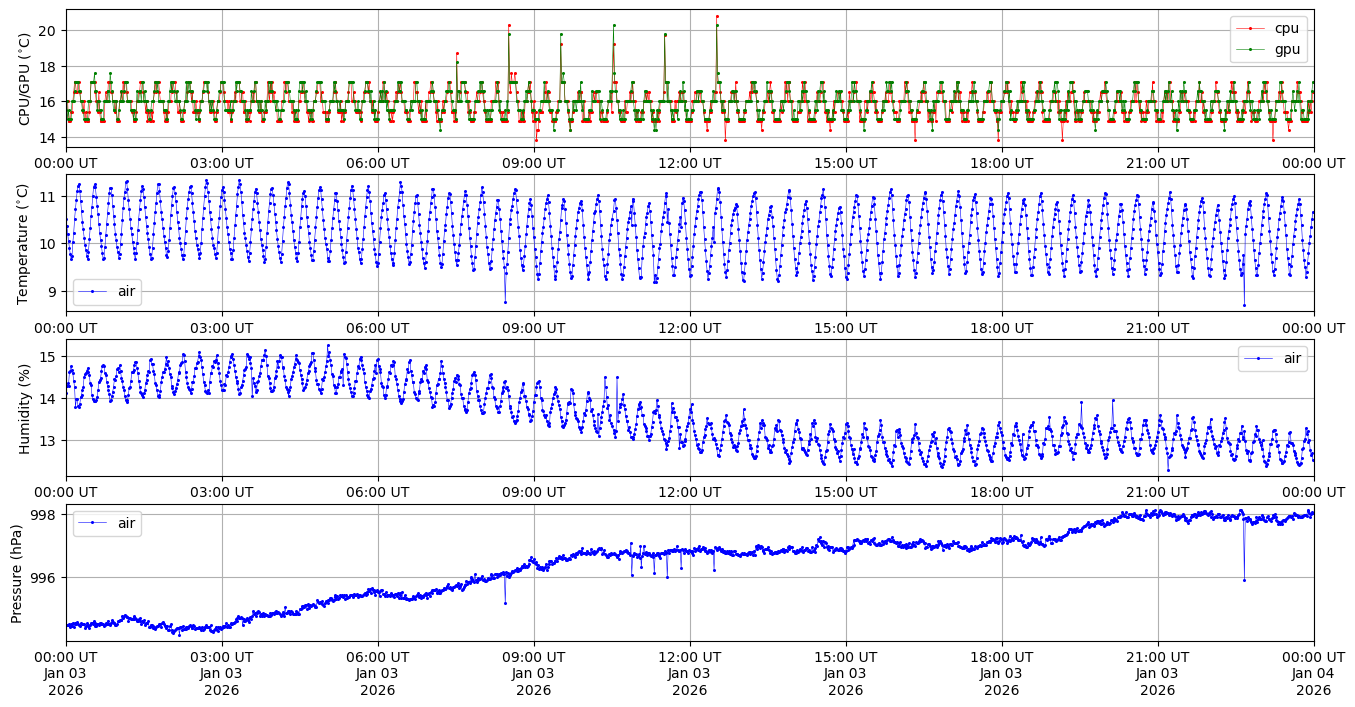This screenshot has width=1355, height=707.
Task: Click the 06:00 UT tick below Humidity plot
Action: (378, 492)
